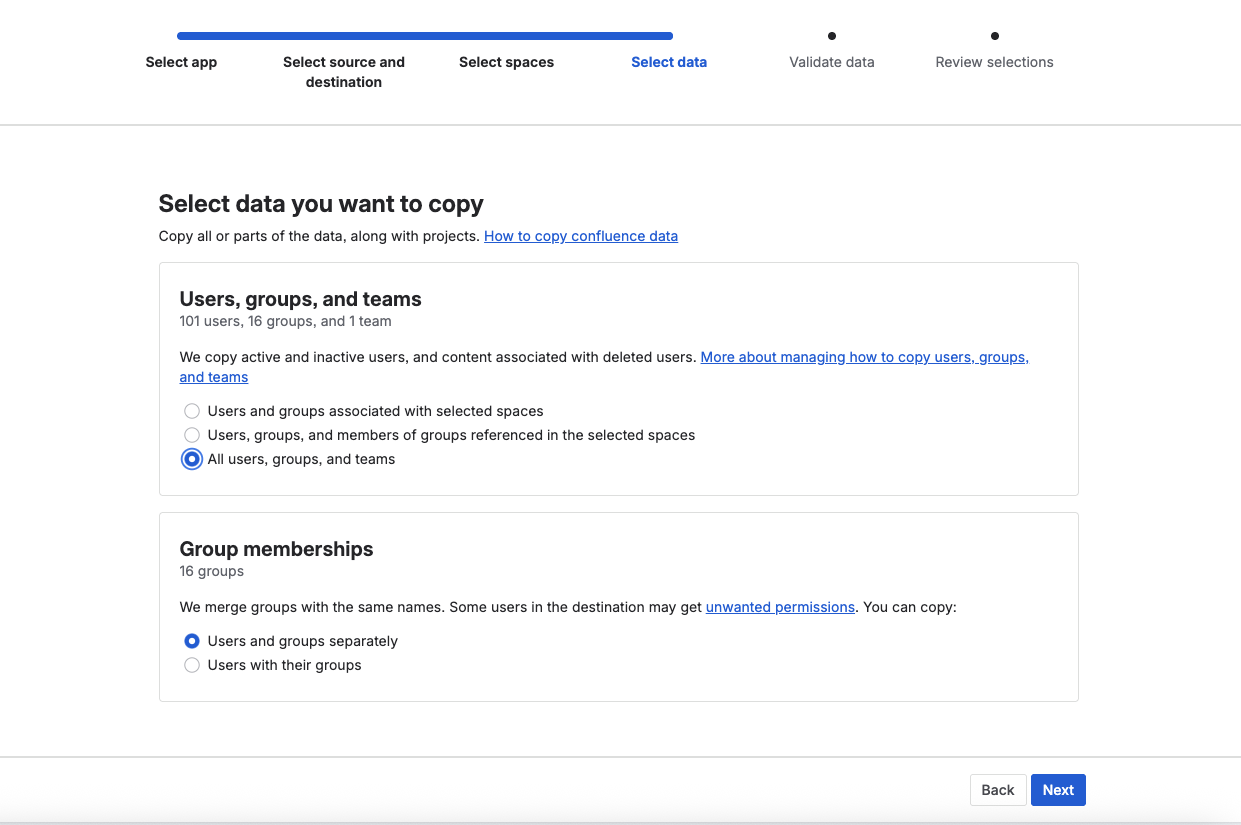Click 'More about managing how to copy users' link
The height and width of the screenshot is (825, 1241).
864,357
